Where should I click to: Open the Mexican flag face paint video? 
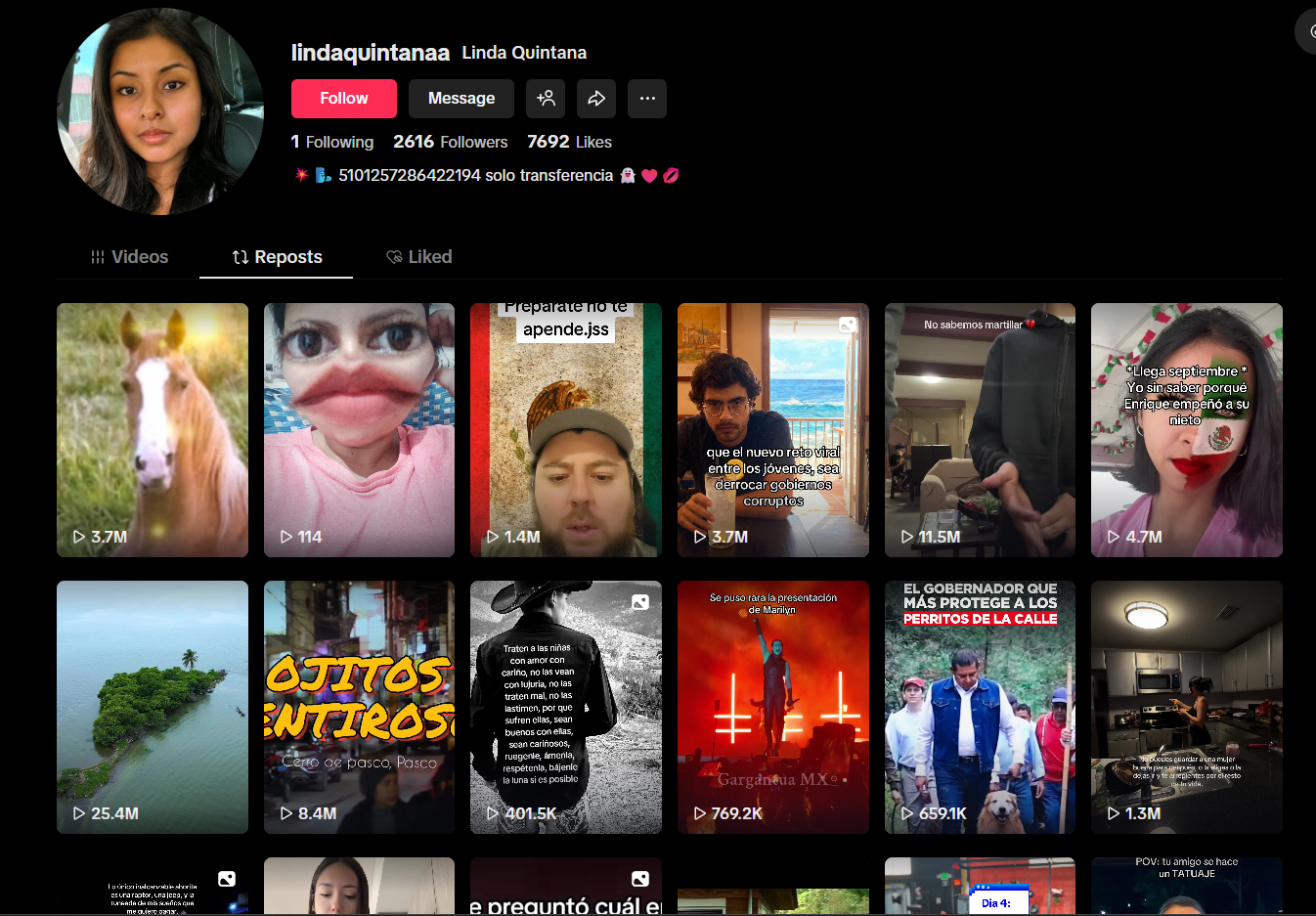(x=1187, y=430)
